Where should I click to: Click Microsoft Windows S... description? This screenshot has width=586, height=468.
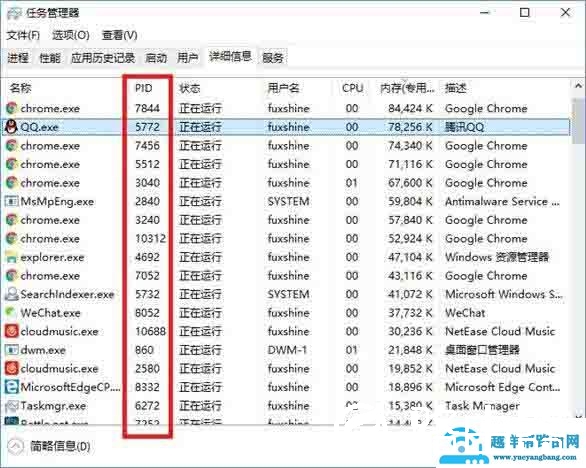(x=504, y=294)
